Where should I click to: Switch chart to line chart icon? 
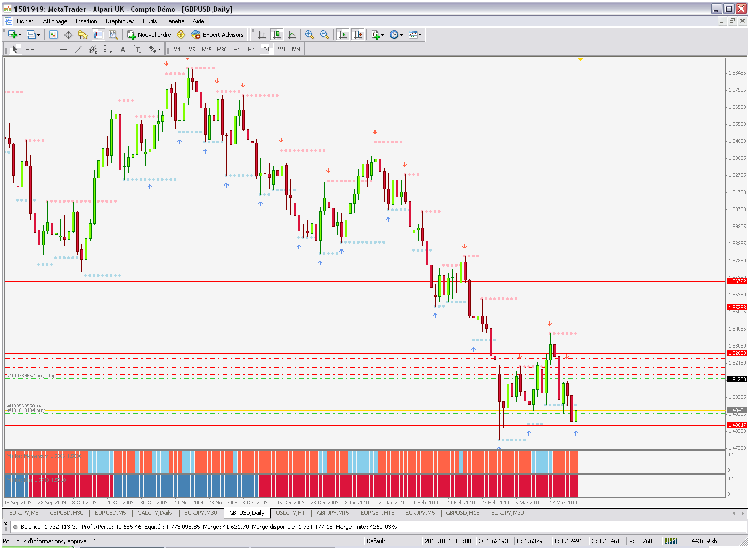pos(292,34)
